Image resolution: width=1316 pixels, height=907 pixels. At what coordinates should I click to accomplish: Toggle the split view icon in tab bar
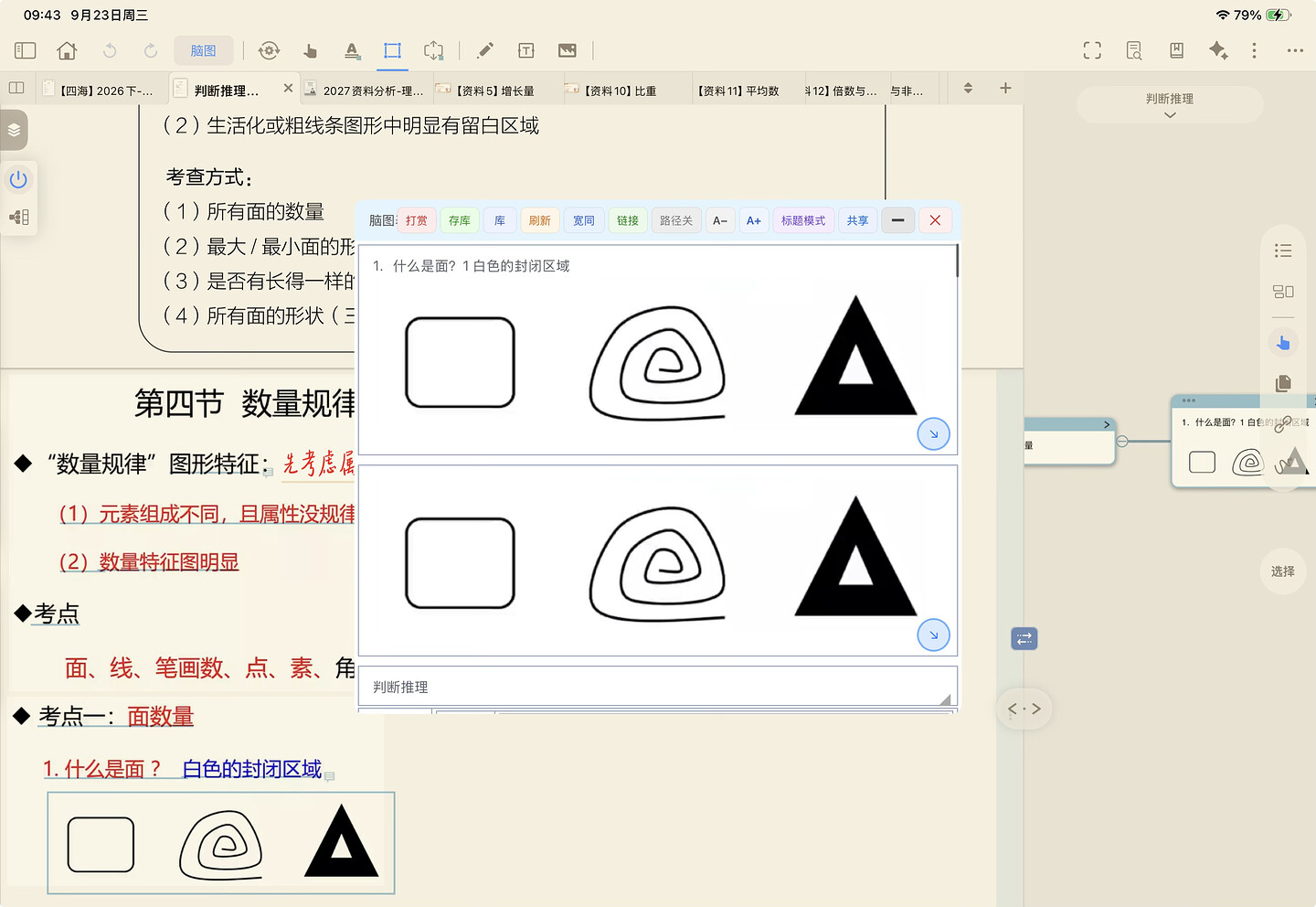point(16,88)
